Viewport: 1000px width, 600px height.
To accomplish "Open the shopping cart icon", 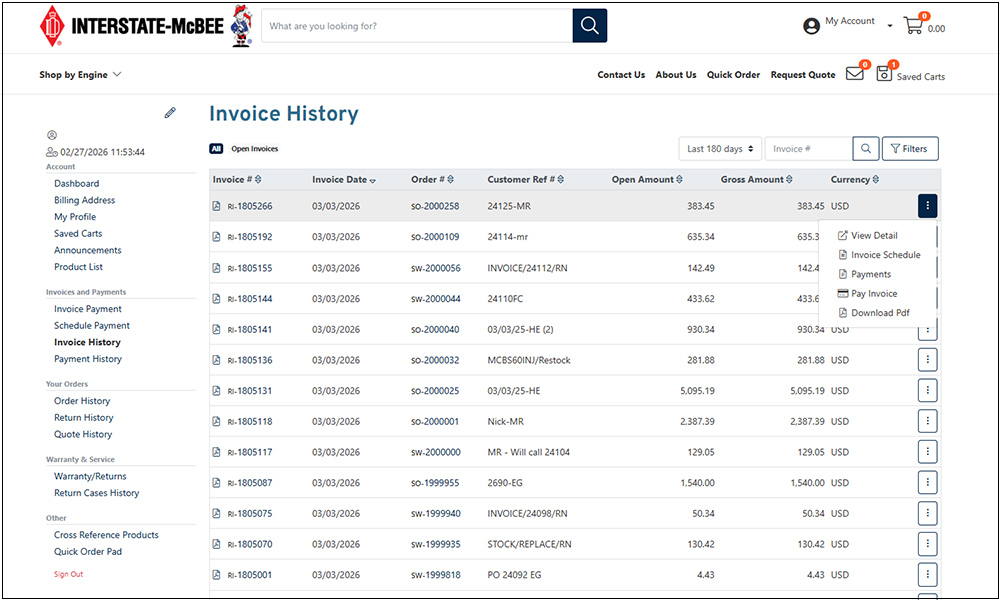I will coord(913,26).
